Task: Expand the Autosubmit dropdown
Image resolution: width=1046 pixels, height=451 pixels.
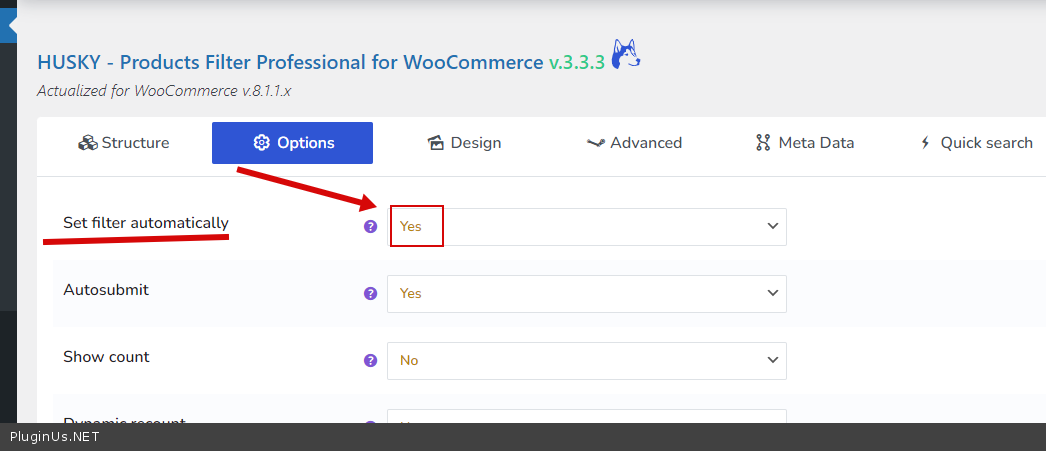Action: (x=586, y=294)
